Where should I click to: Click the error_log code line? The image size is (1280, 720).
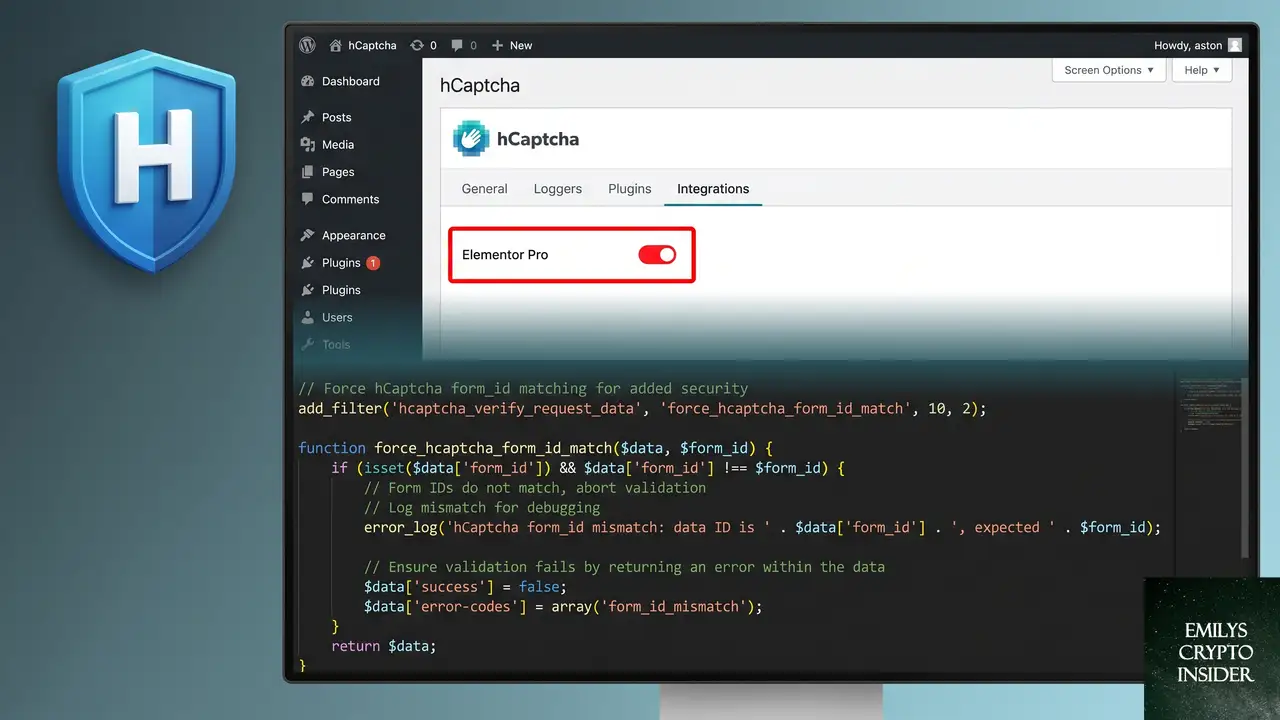click(x=762, y=527)
